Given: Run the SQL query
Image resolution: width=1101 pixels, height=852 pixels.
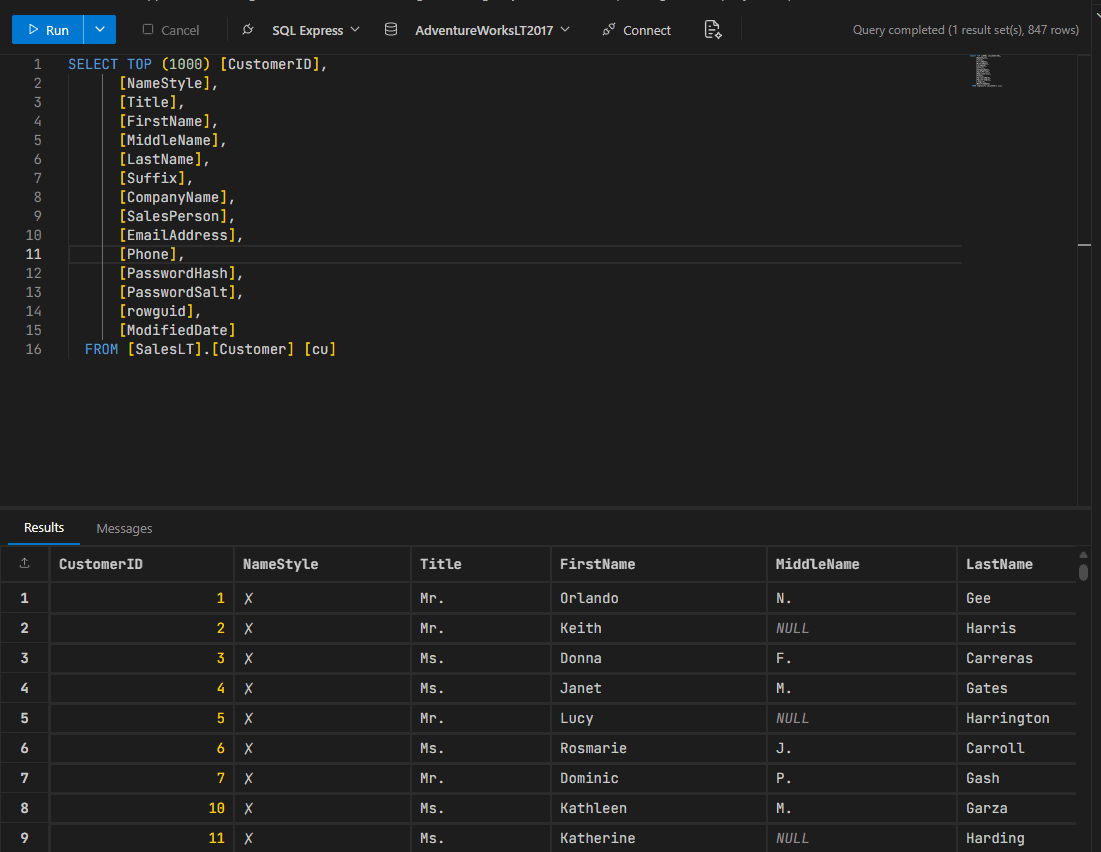Looking at the screenshot, I should [x=48, y=30].
